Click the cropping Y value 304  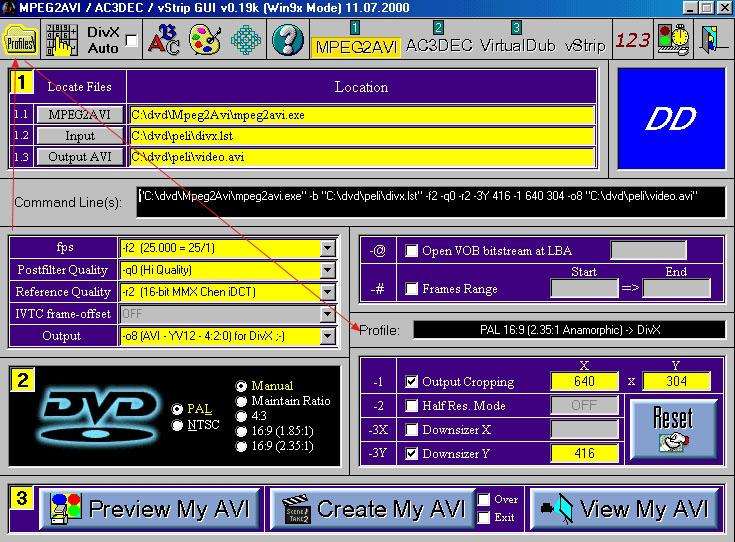[x=676, y=382]
